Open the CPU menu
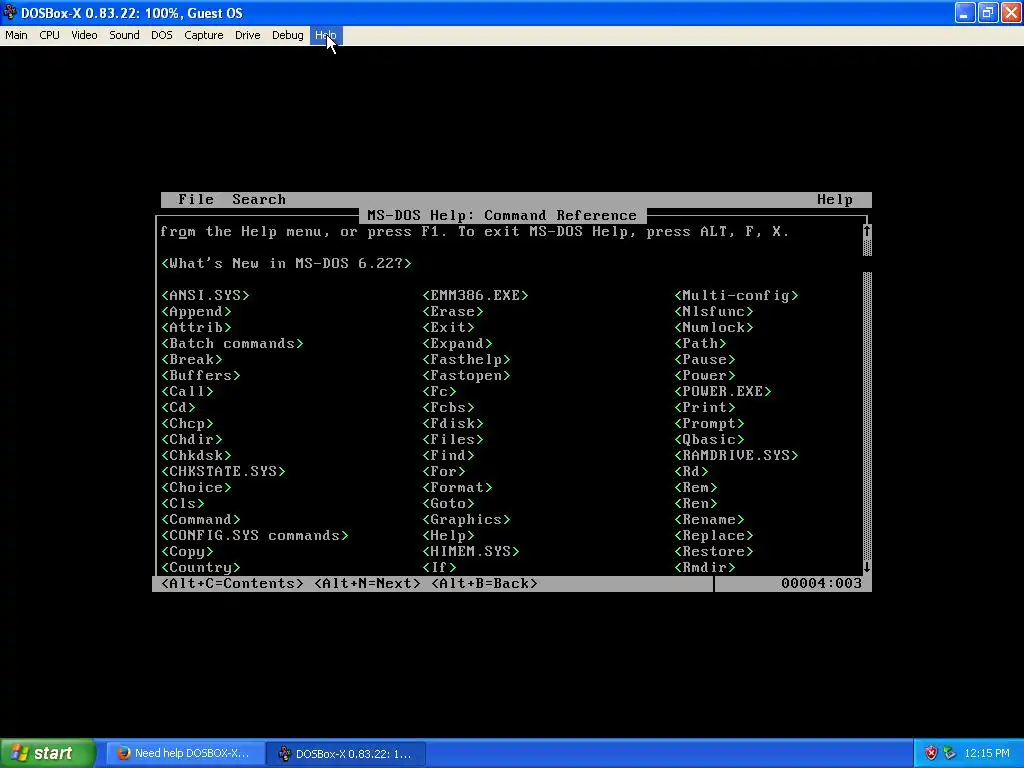Image resolution: width=1024 pixels, height=768 pixels. click(50, 35)
